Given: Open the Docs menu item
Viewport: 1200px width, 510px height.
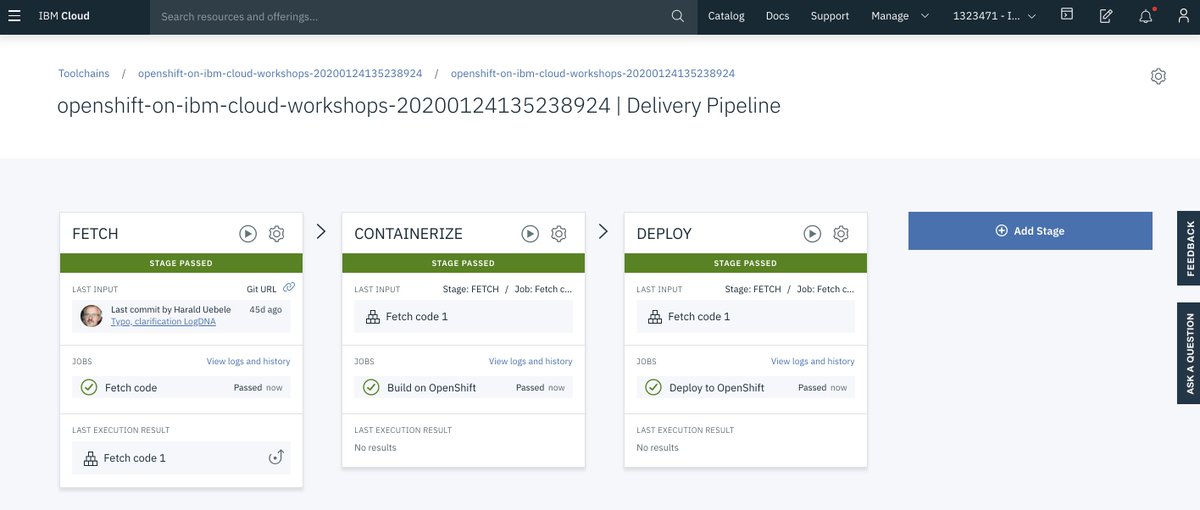Looking at the screenshot, I should coord(777,16).
